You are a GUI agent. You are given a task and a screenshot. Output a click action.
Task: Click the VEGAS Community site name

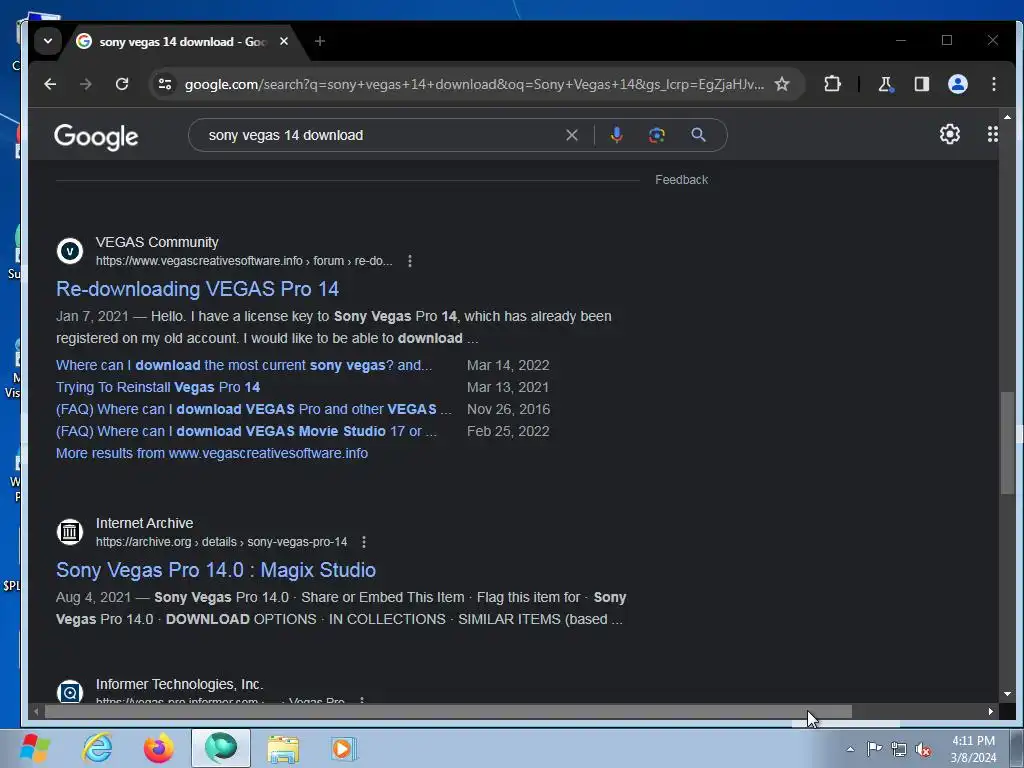click(x=157, y=242)
